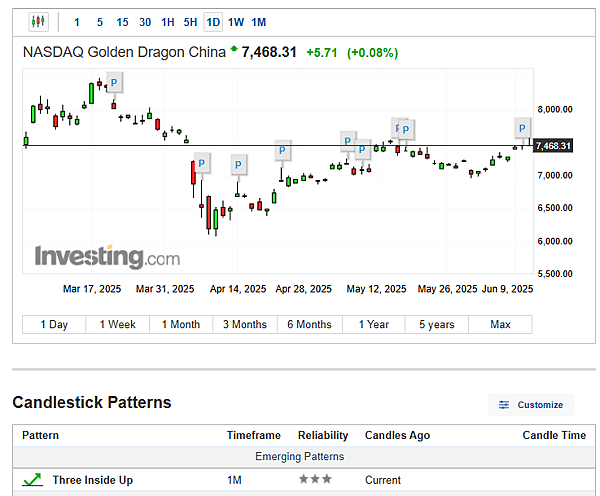The height and width of the screenshot is (496, 600).
Task: Click the rightmost pattern marker near June 9
Action: tap(522, 127)
